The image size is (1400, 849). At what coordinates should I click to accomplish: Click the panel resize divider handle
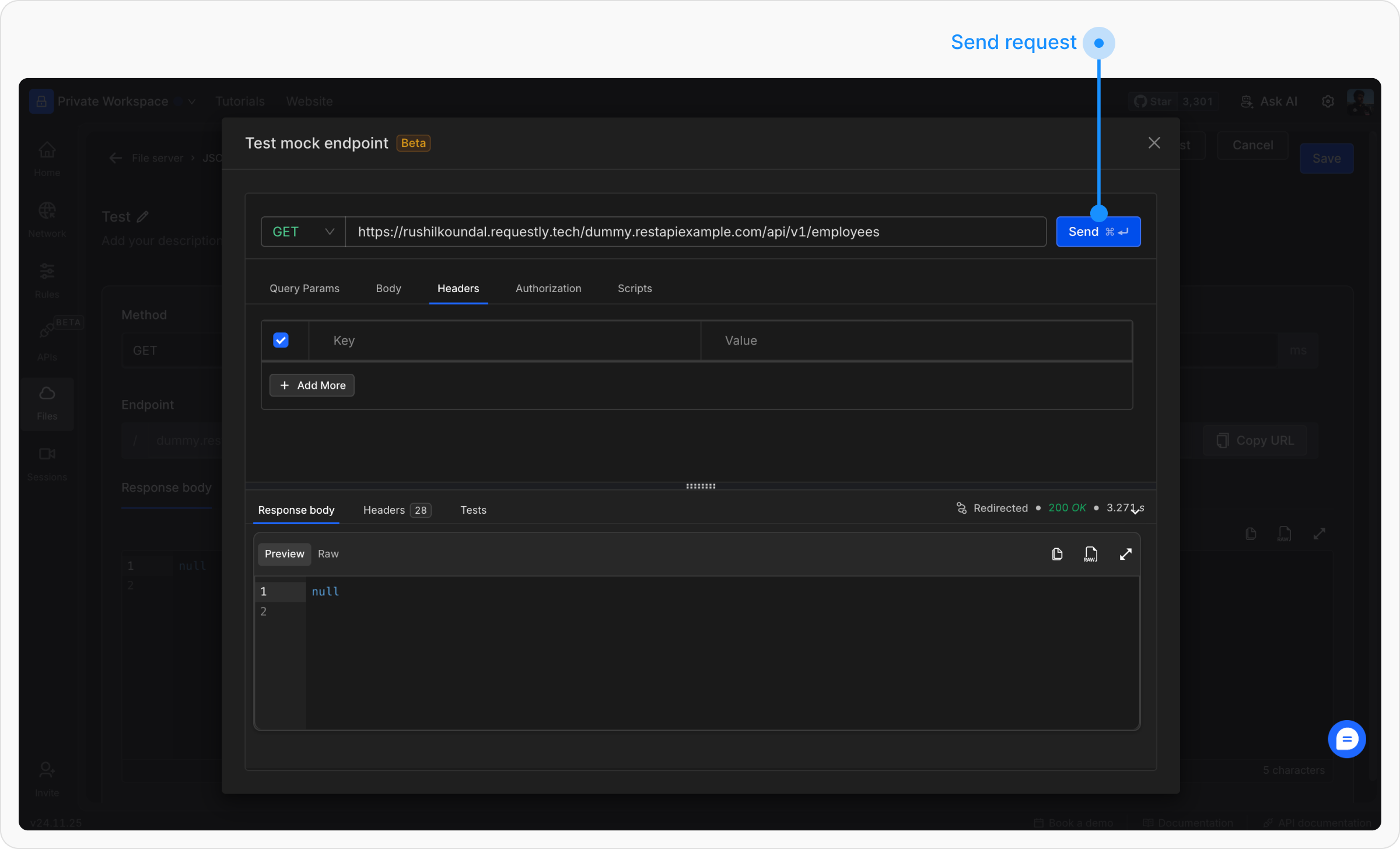(700, 486)
